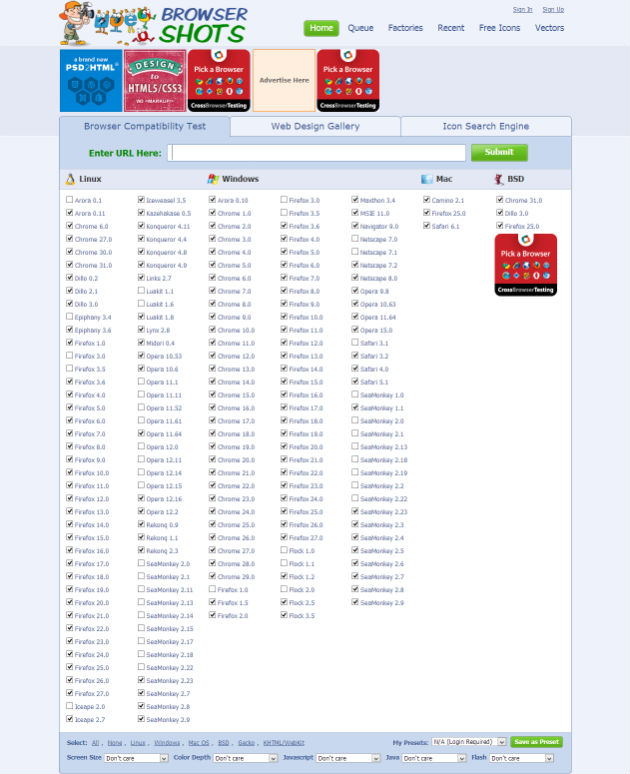
Task: Click the None select link
Action: [115, 743]
